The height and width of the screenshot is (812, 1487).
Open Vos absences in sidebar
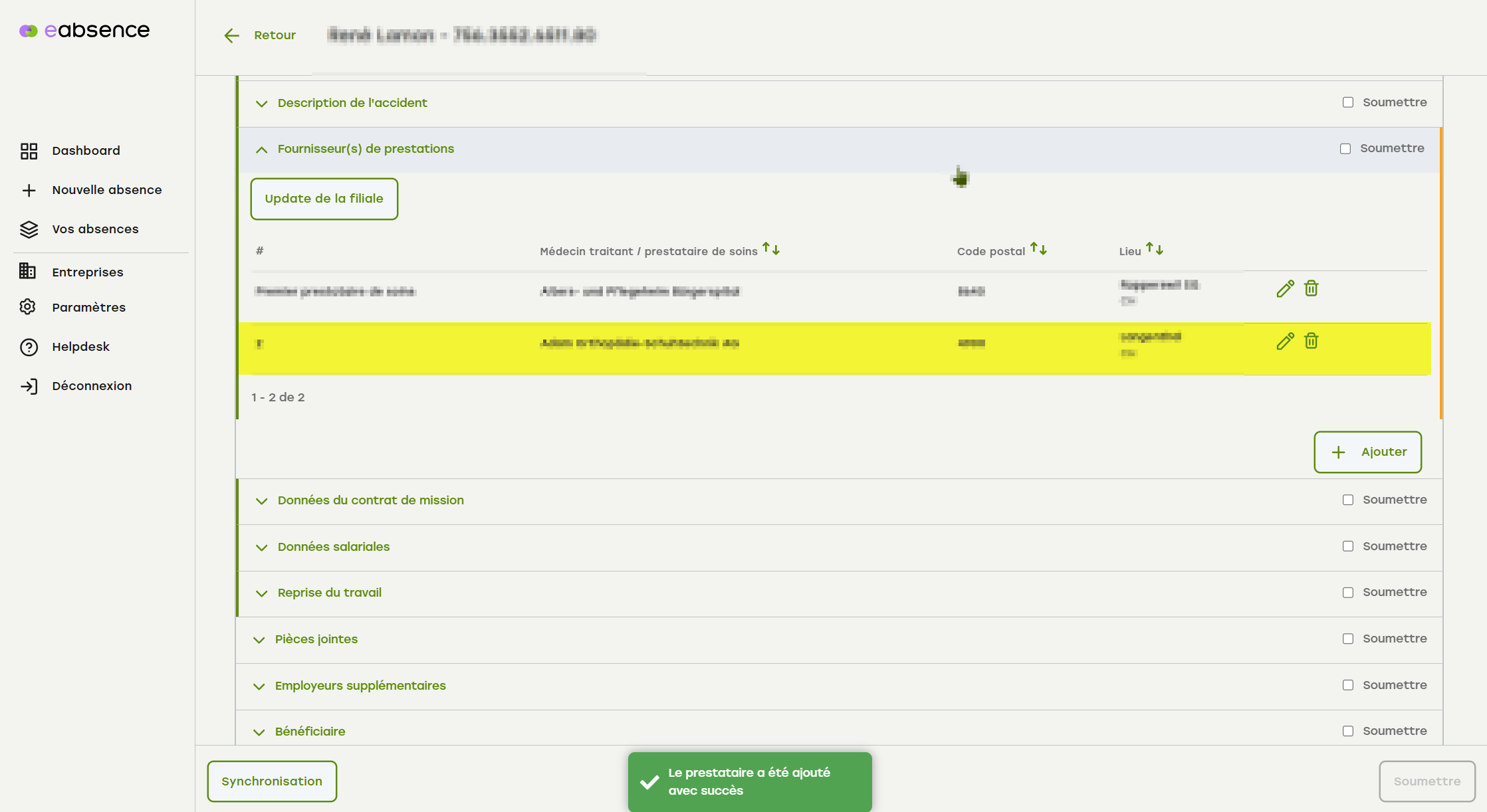pos(95,229)
